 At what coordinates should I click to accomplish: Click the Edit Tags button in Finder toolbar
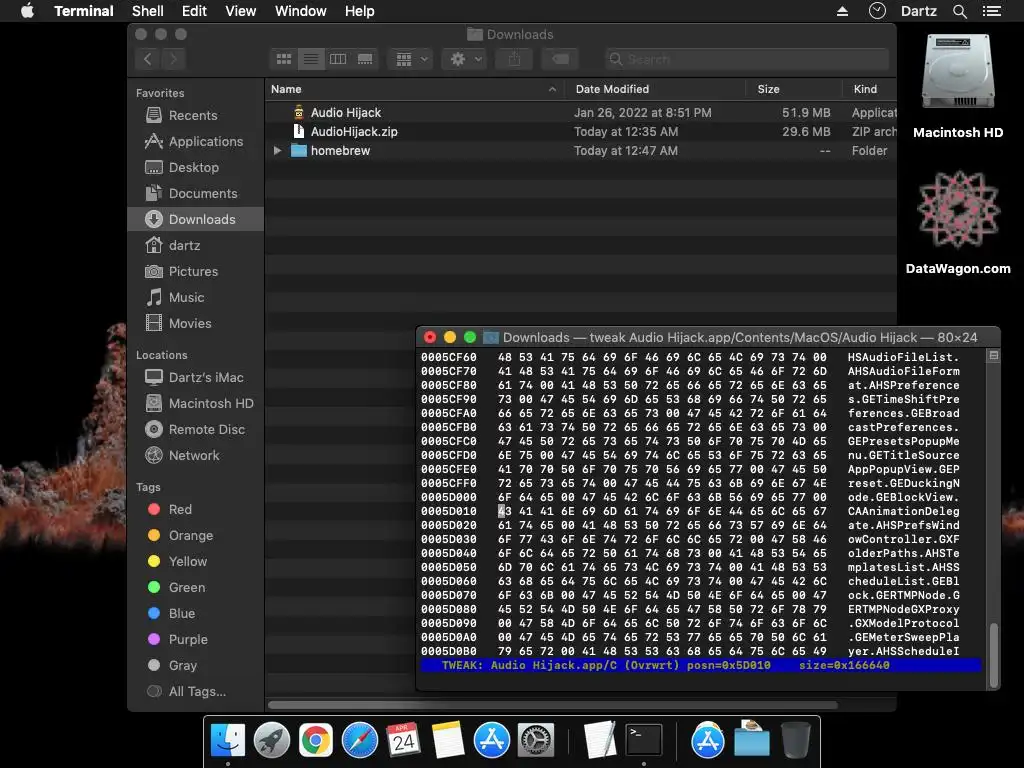[x=560, y=59]
